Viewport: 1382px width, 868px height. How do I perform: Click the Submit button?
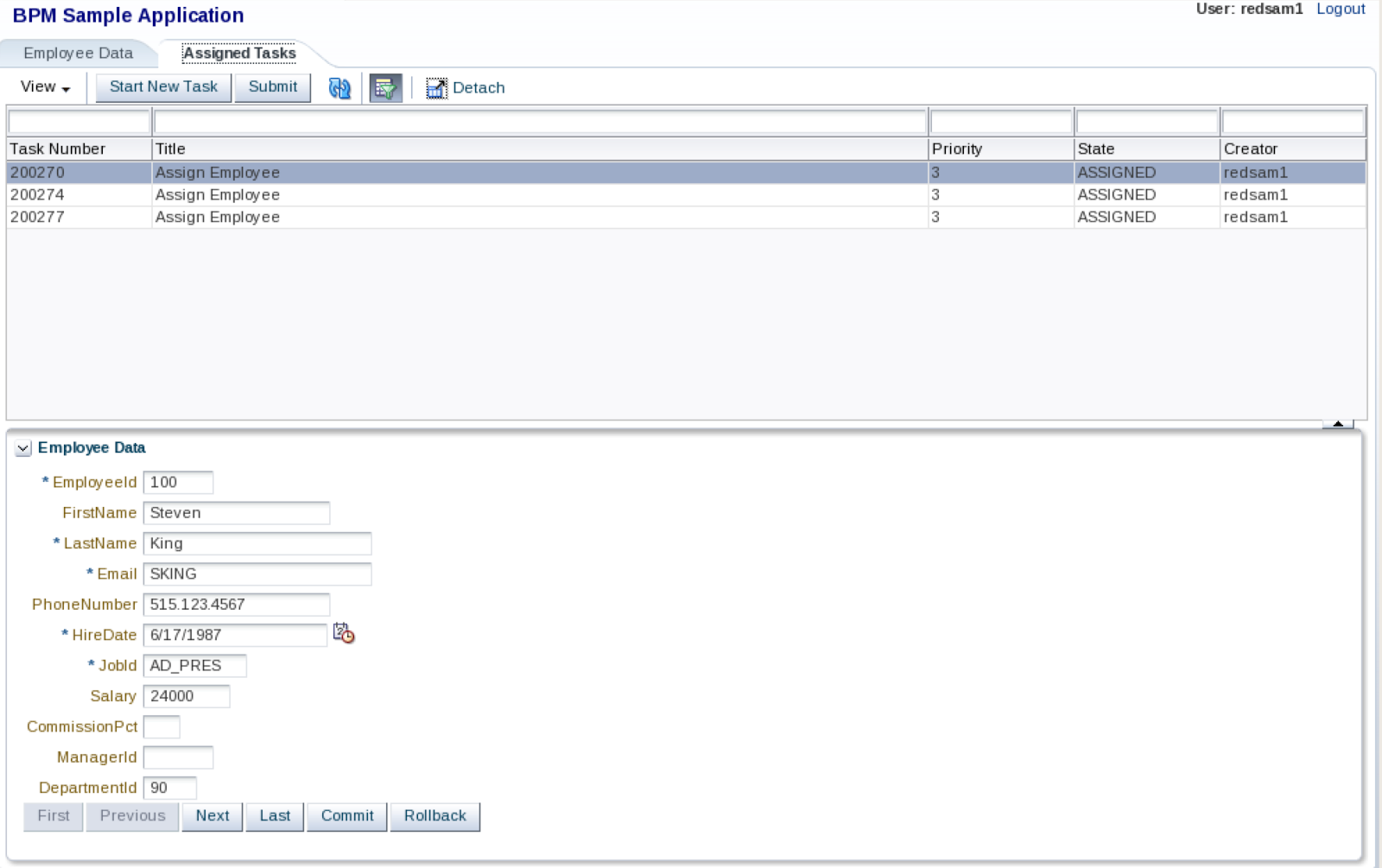click(273, 87)
